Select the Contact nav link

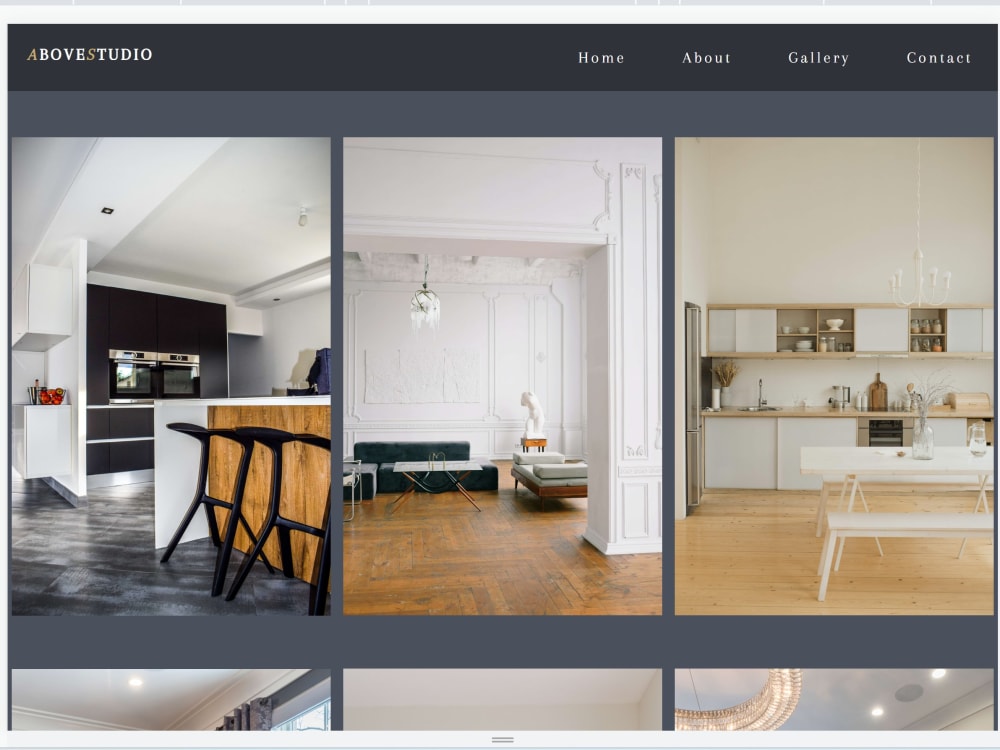[x=939, y=58]
